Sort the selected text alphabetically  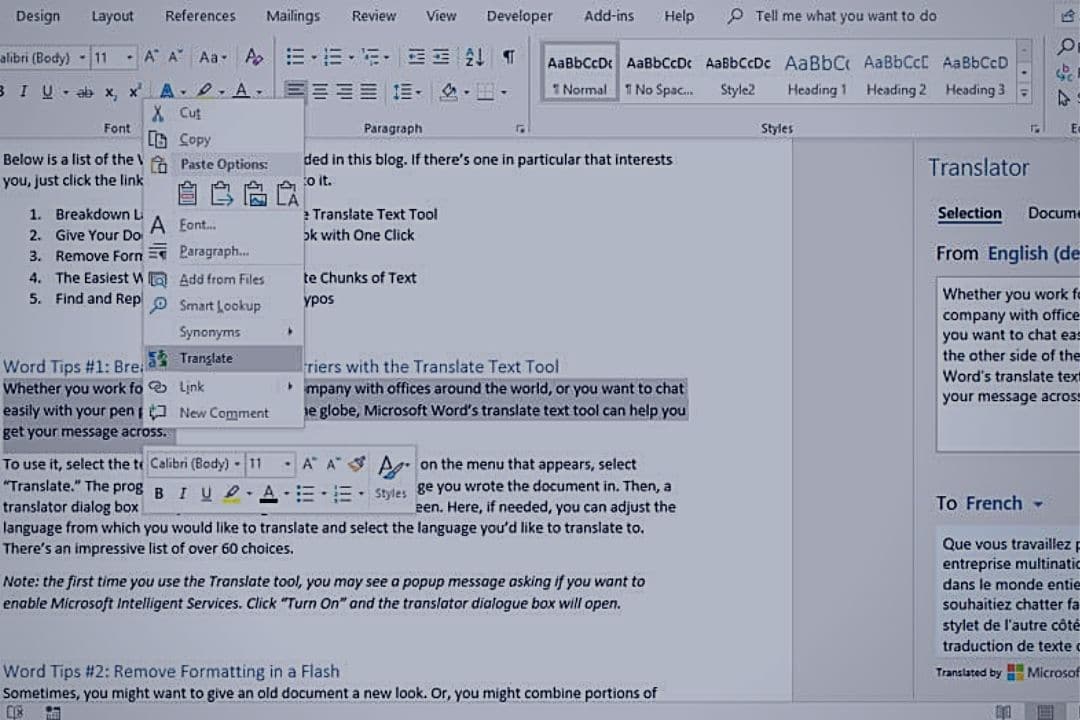(x=475, y=57)
